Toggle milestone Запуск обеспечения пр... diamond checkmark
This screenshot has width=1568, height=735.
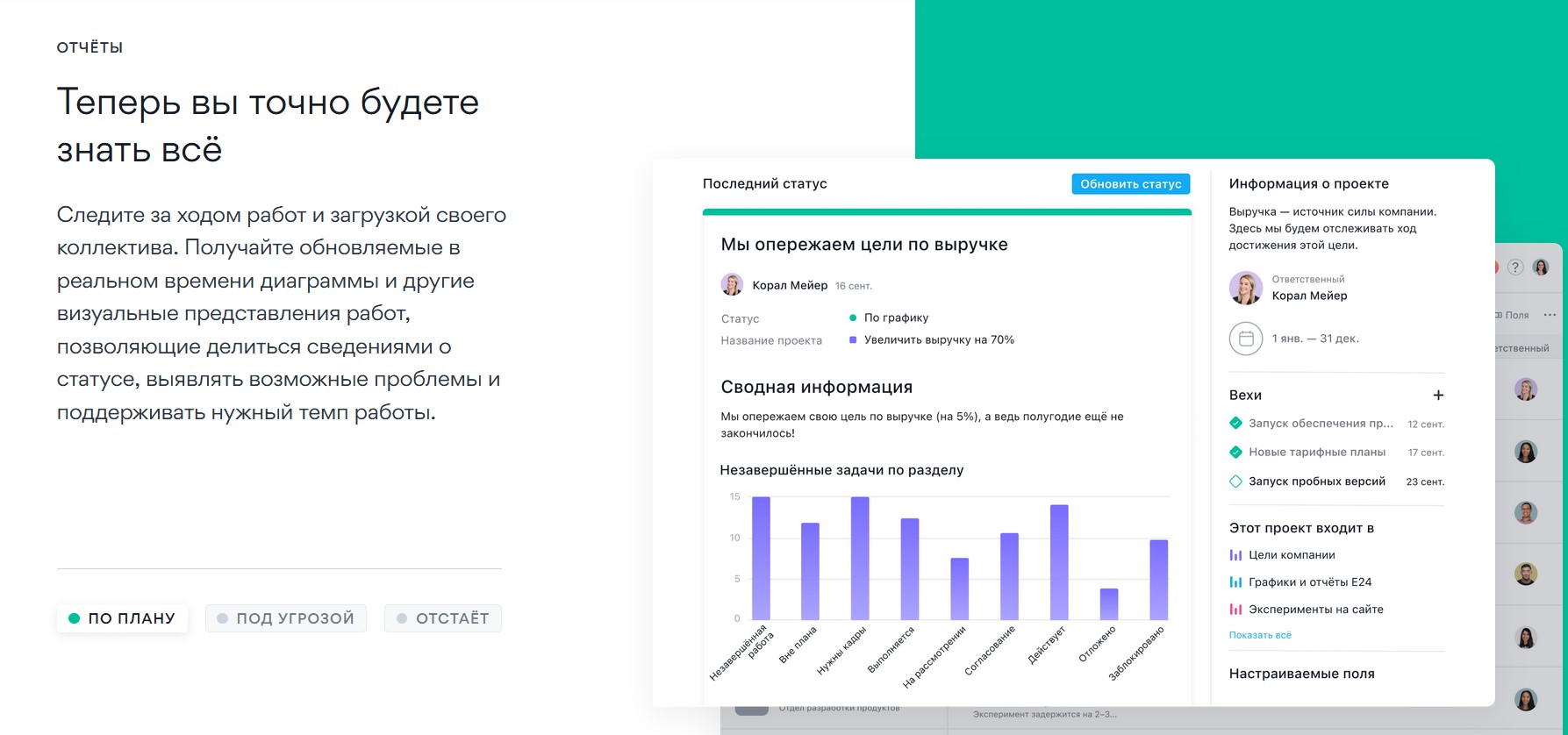pyautogui.click(x=1235, y=424)
